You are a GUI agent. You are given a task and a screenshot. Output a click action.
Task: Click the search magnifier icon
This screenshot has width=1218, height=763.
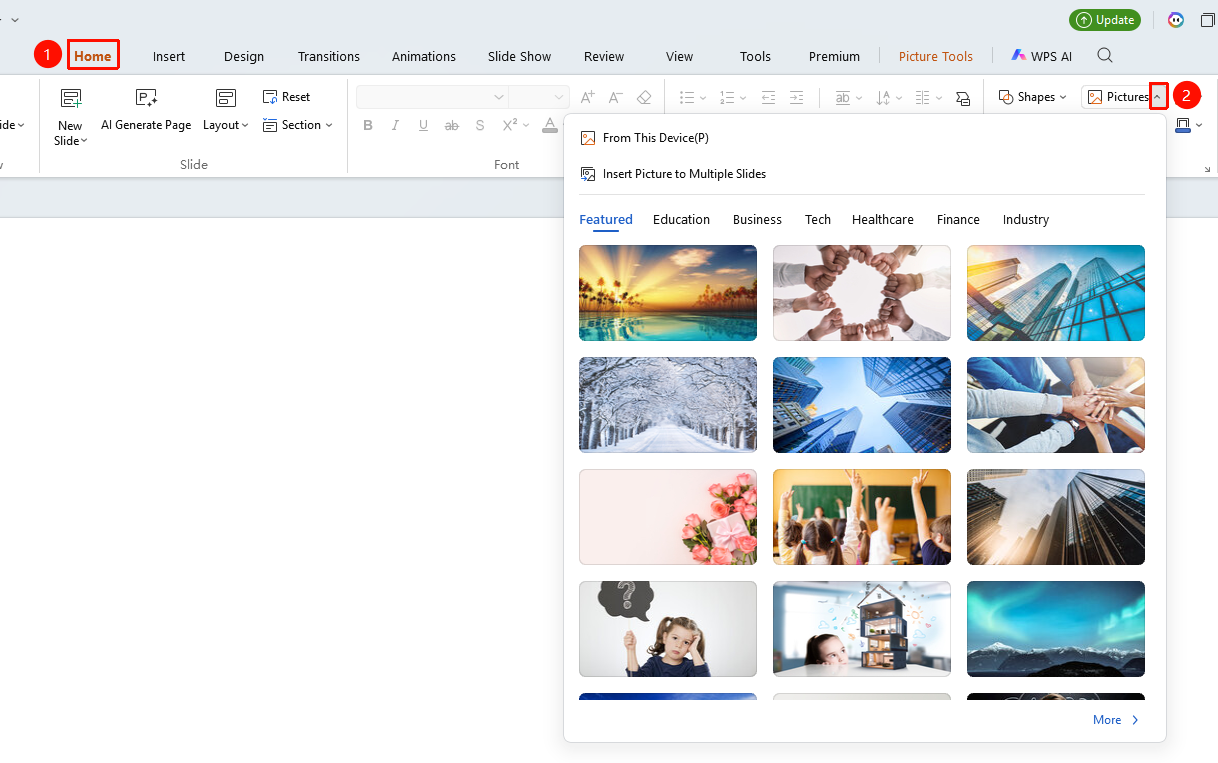1105,55
